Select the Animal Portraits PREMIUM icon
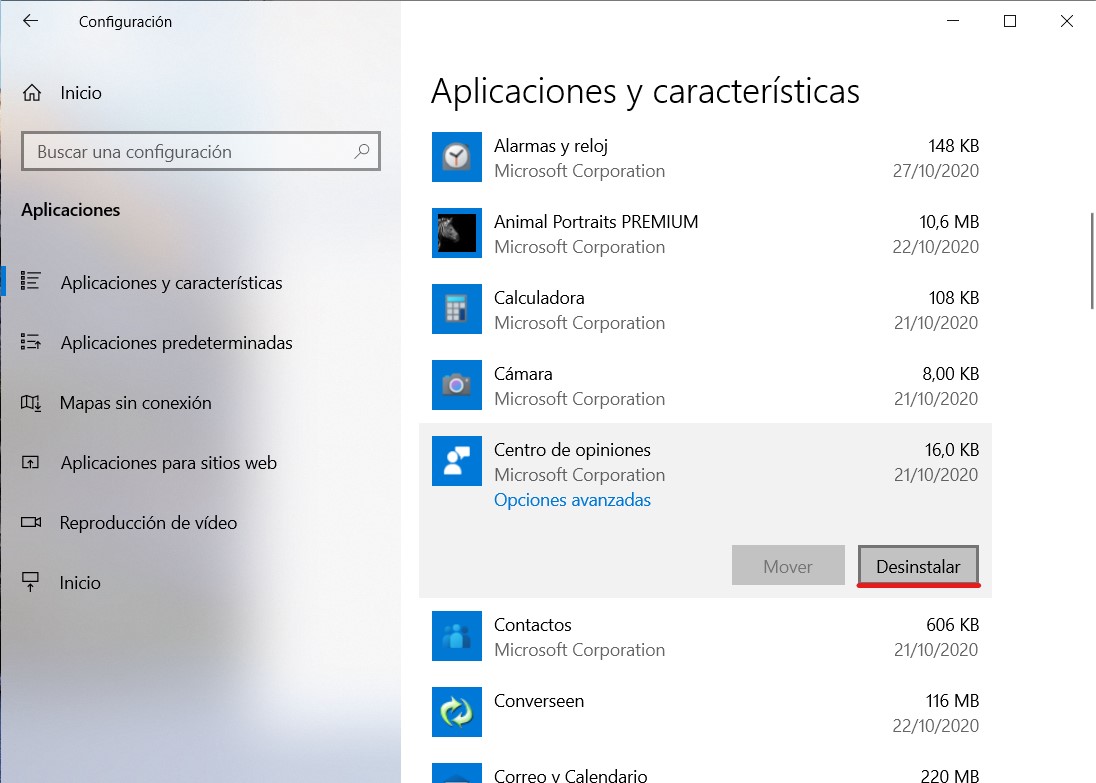Image resolution: width=1096 pixels, height=783 pixels. pos(457,233)
